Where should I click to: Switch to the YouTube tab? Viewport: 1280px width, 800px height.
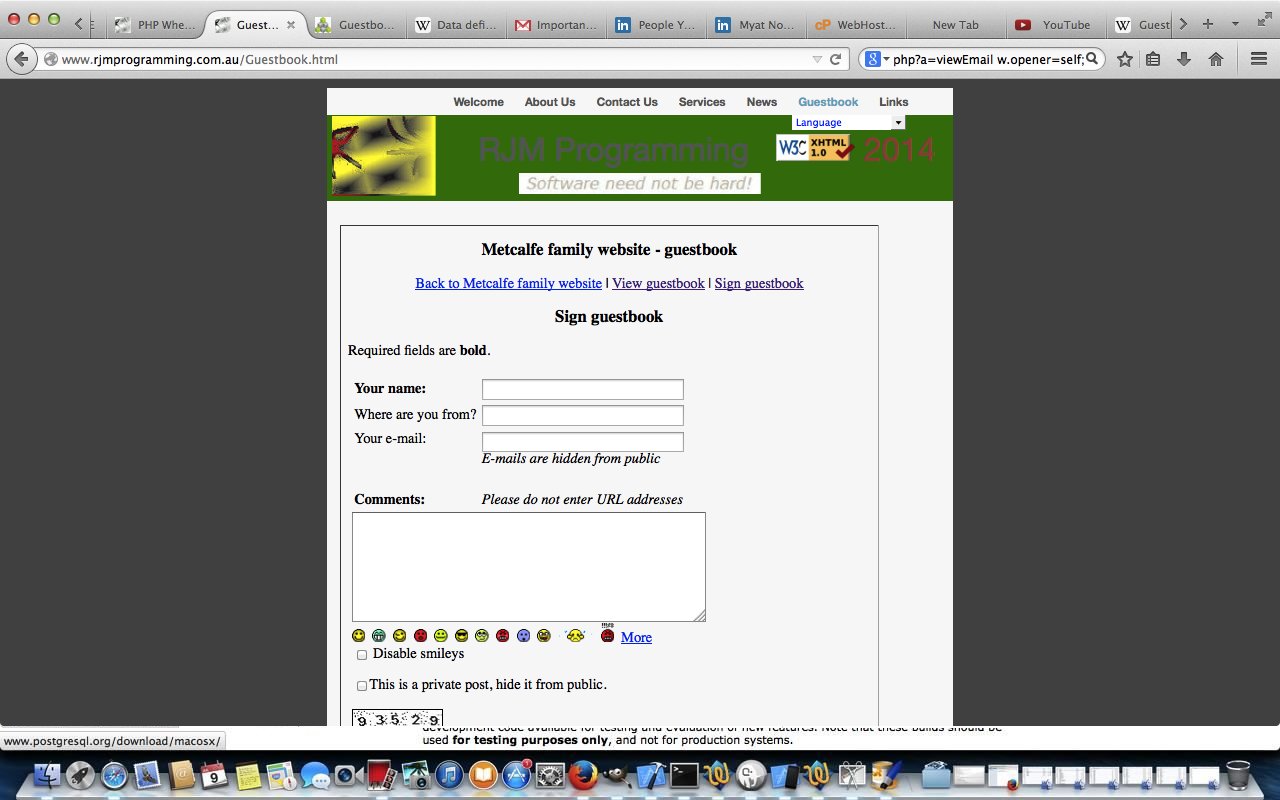point(1056,25)
